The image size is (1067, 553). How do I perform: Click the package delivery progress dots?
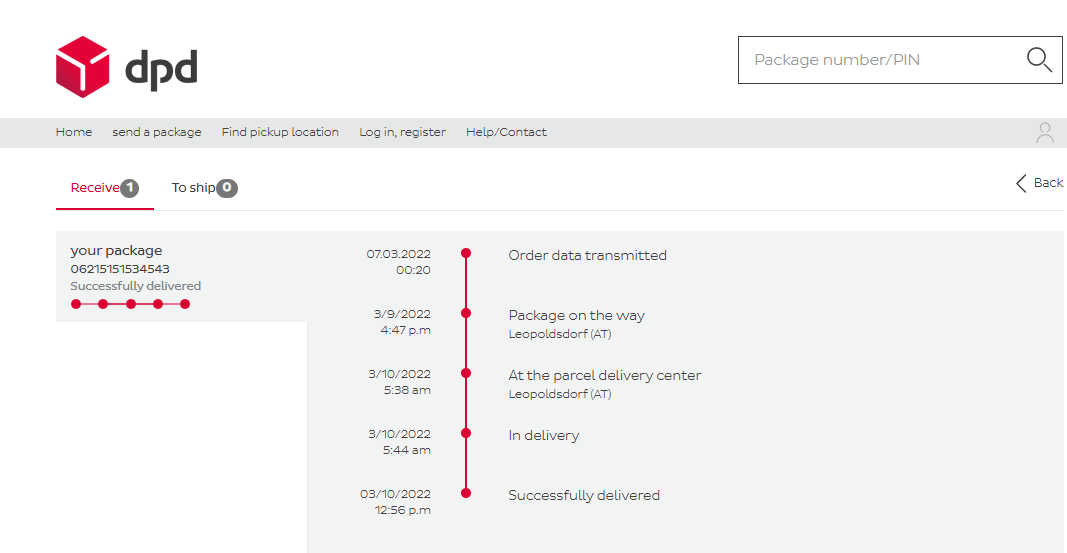(x=130, y=304)
